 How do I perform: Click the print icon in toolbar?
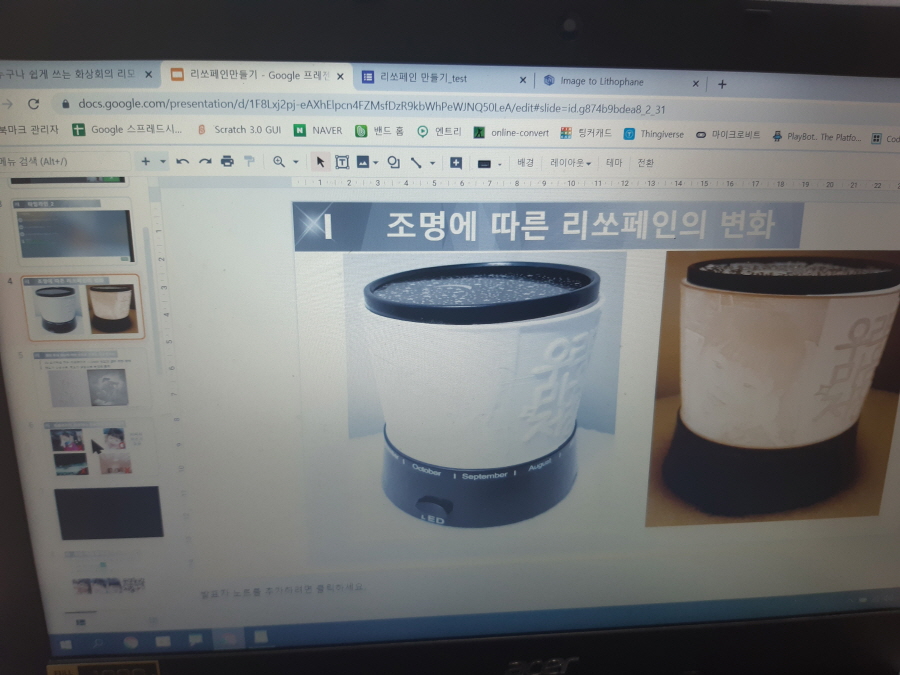coord(227,161)
